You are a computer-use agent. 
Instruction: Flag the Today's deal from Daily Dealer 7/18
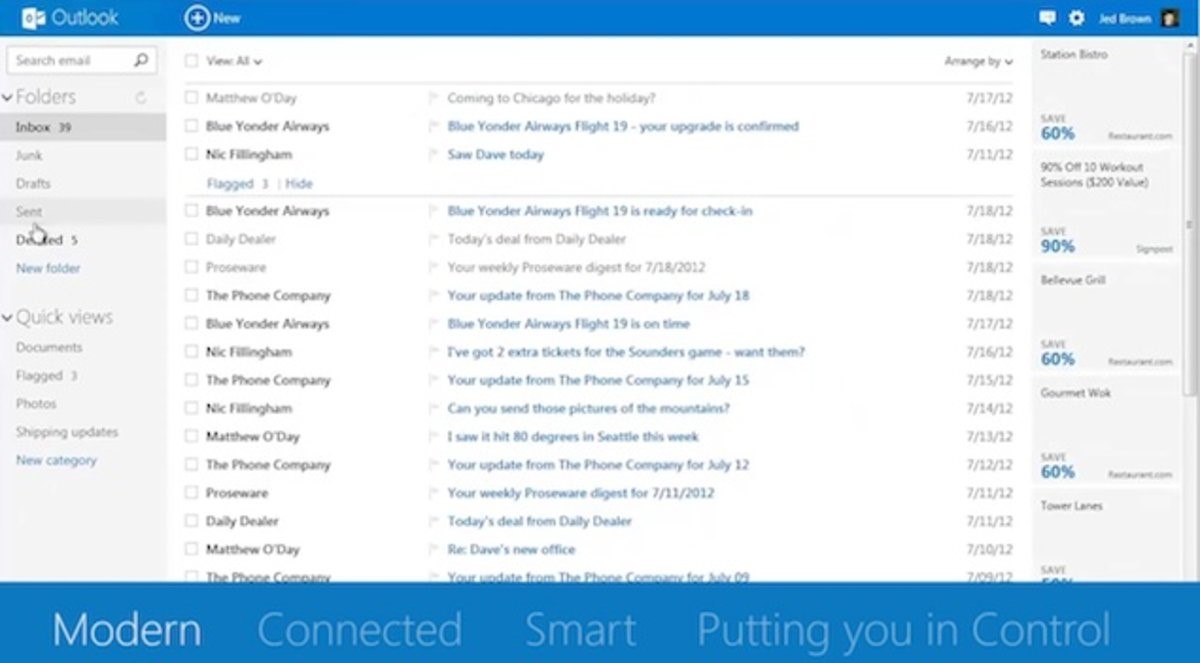434,239
